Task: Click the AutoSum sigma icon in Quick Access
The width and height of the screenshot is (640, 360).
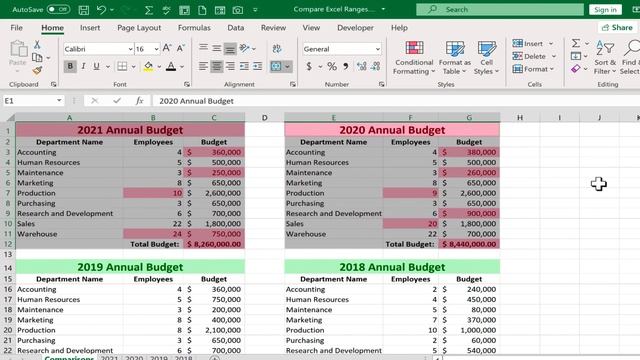Action: point(149,10)
